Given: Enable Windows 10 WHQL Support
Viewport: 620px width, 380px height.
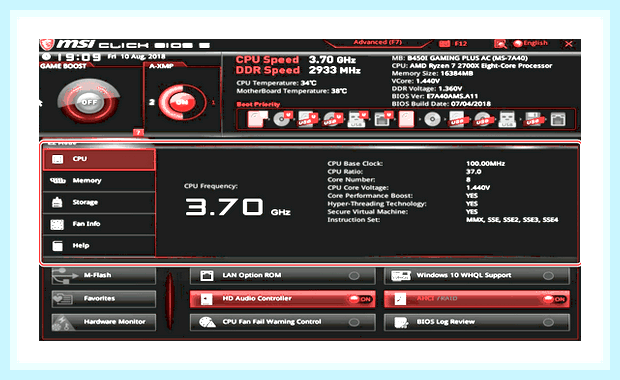Looking at the screenshot, I should click(x=476, y=275).
